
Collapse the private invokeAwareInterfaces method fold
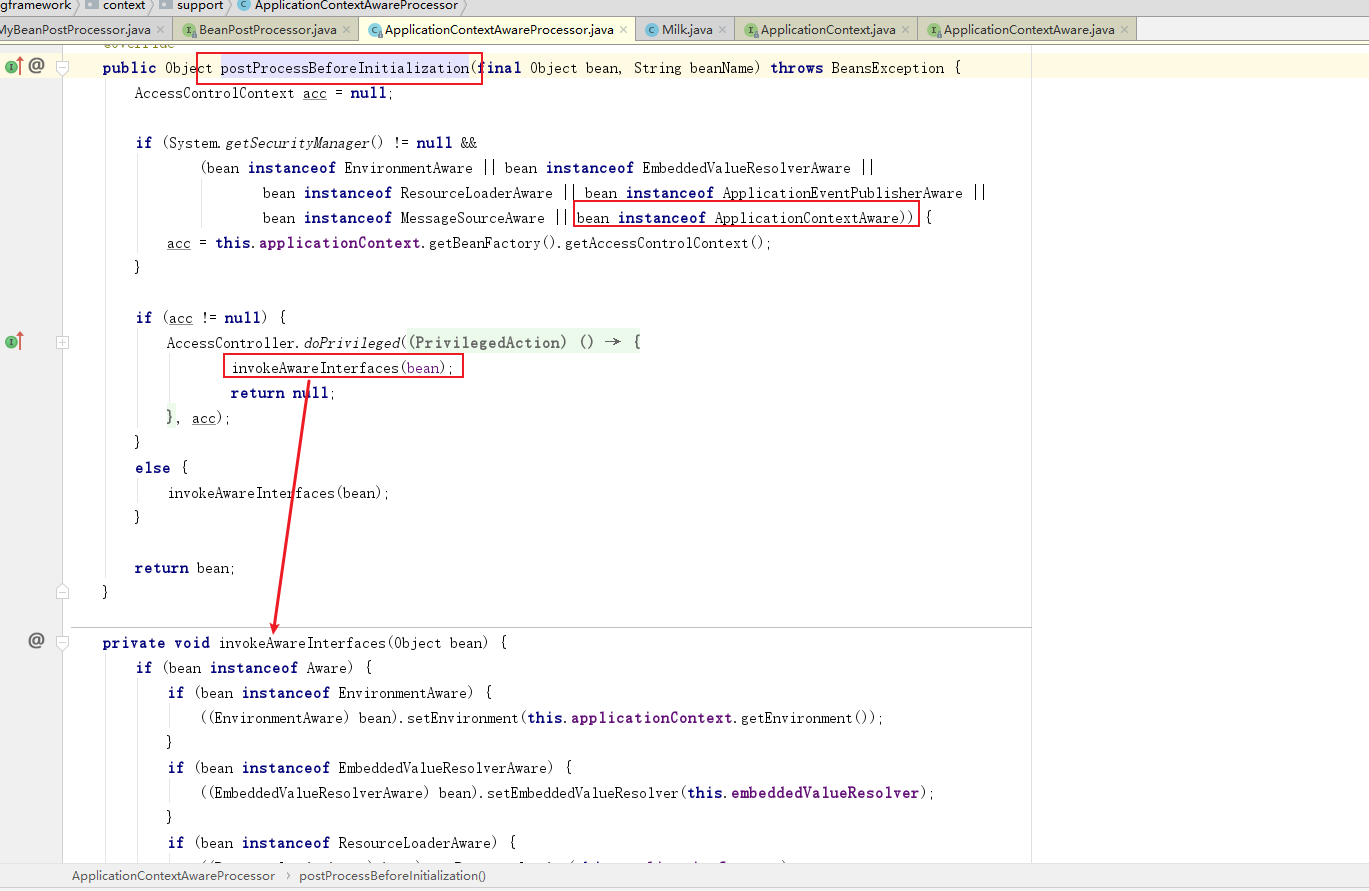click(62, 642)
